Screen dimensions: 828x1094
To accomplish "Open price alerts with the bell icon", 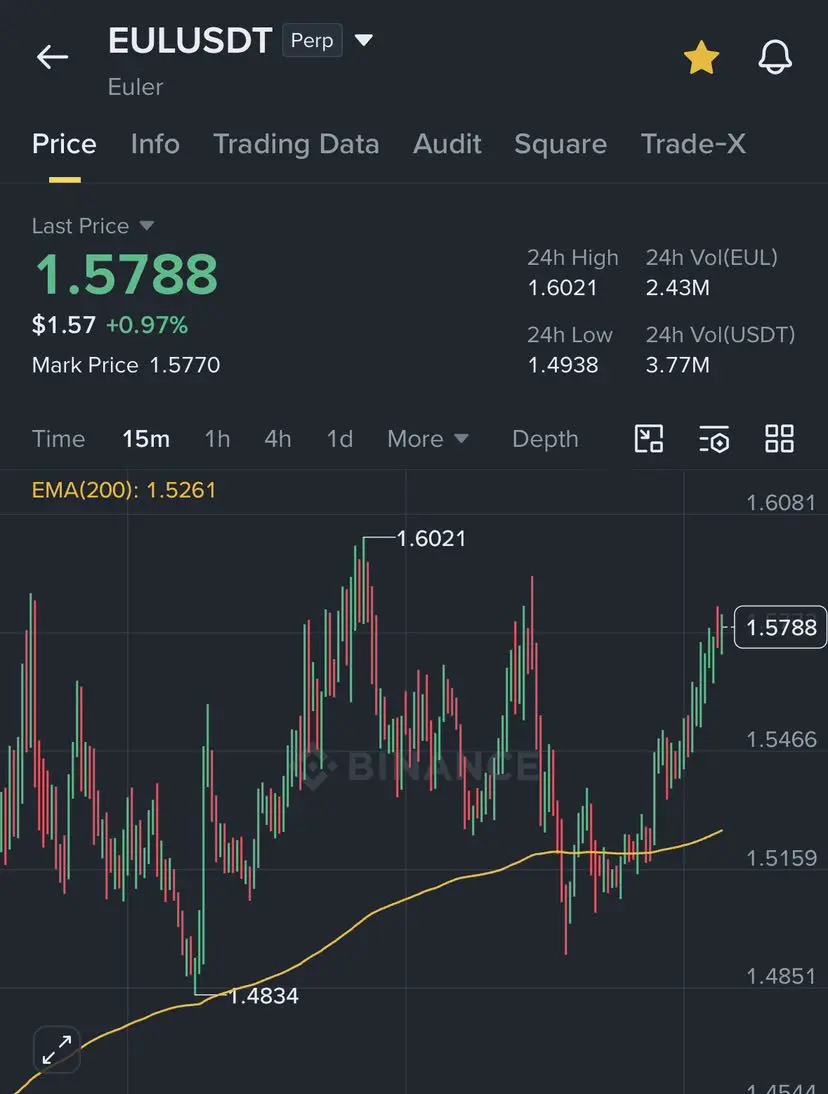I will pos(775,57).
